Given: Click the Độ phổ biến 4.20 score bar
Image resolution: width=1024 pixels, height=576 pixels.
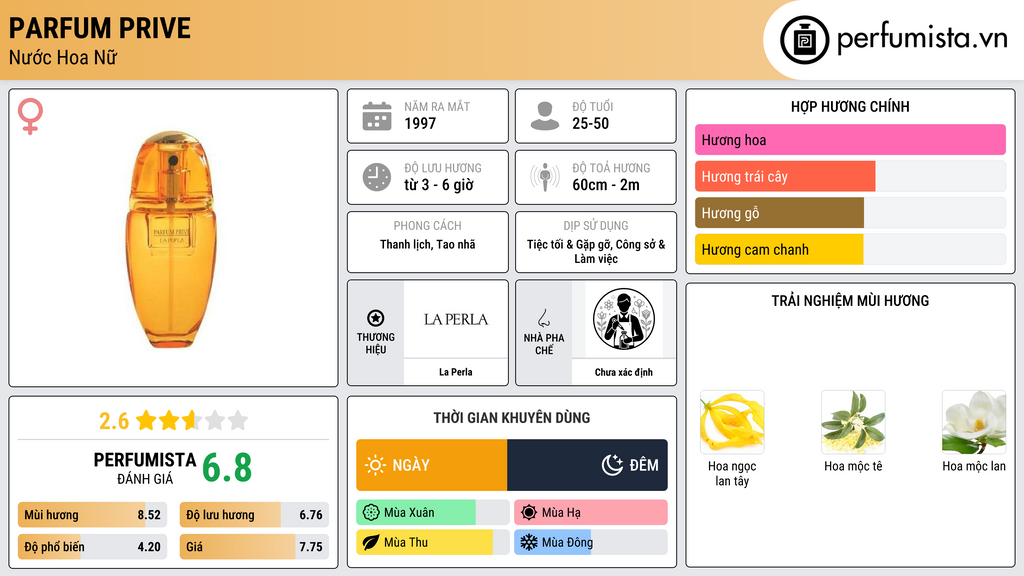Looking at the screenshot, I should [x=93, y=547].
